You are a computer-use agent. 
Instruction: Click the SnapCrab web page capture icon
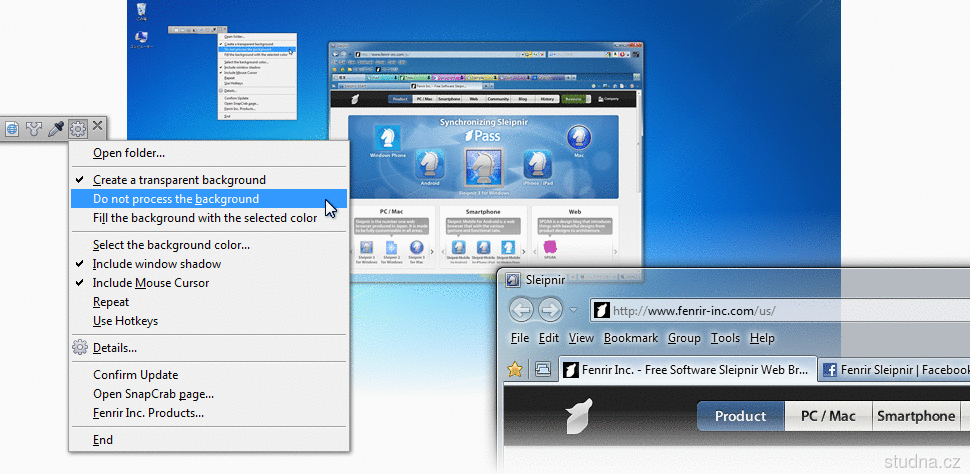[13, 128]
